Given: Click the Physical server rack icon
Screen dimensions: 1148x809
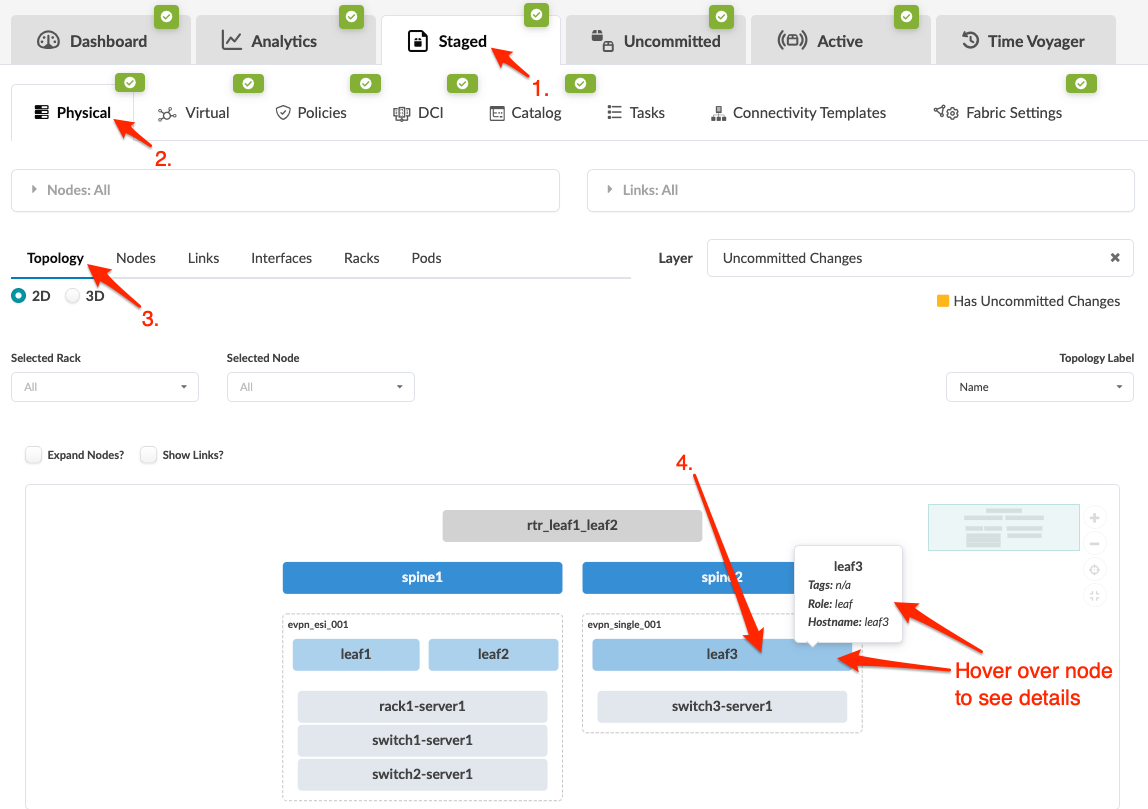Looking at the screenshot, I should click(x=42, y=112).
